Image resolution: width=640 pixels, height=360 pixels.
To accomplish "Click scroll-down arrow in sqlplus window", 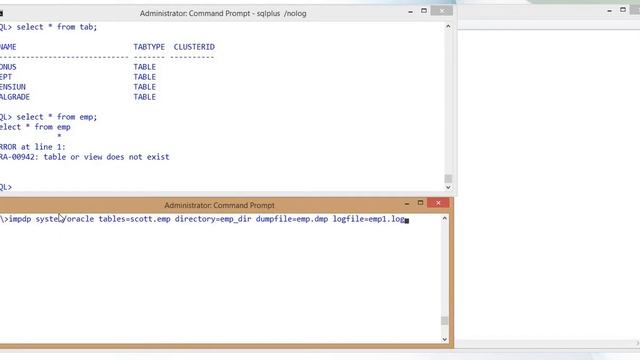I will (x=448, y=187).
